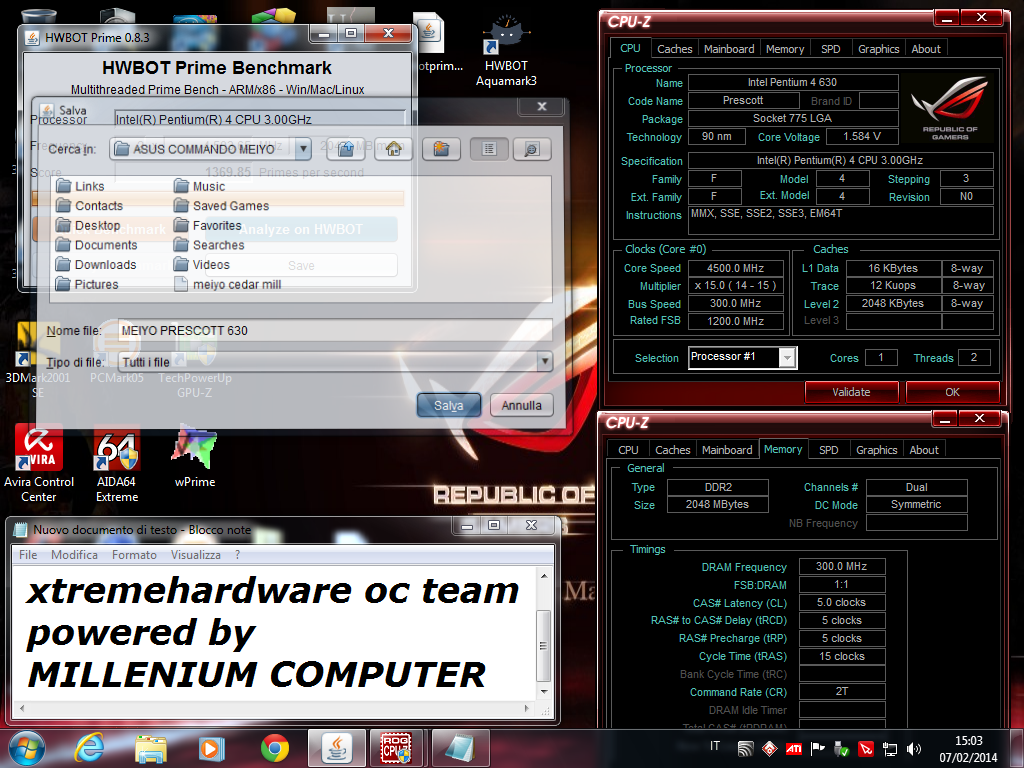Select the meiyo cedar mill file
This screenshot has height=768, width=1024.
pyautogui.click(x=228, y=284)
